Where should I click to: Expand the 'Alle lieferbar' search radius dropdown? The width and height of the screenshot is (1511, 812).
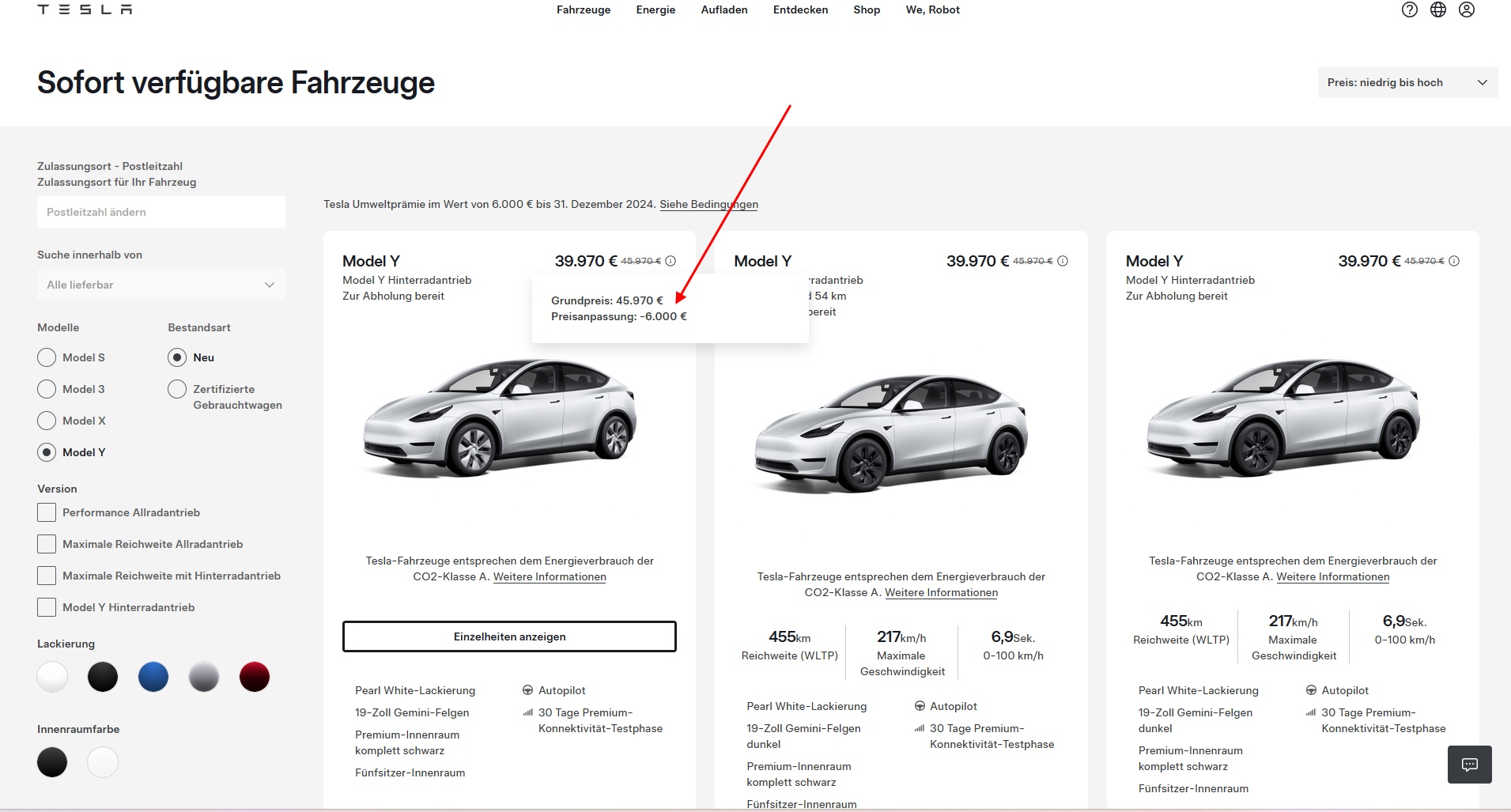[x=161, y=285]
